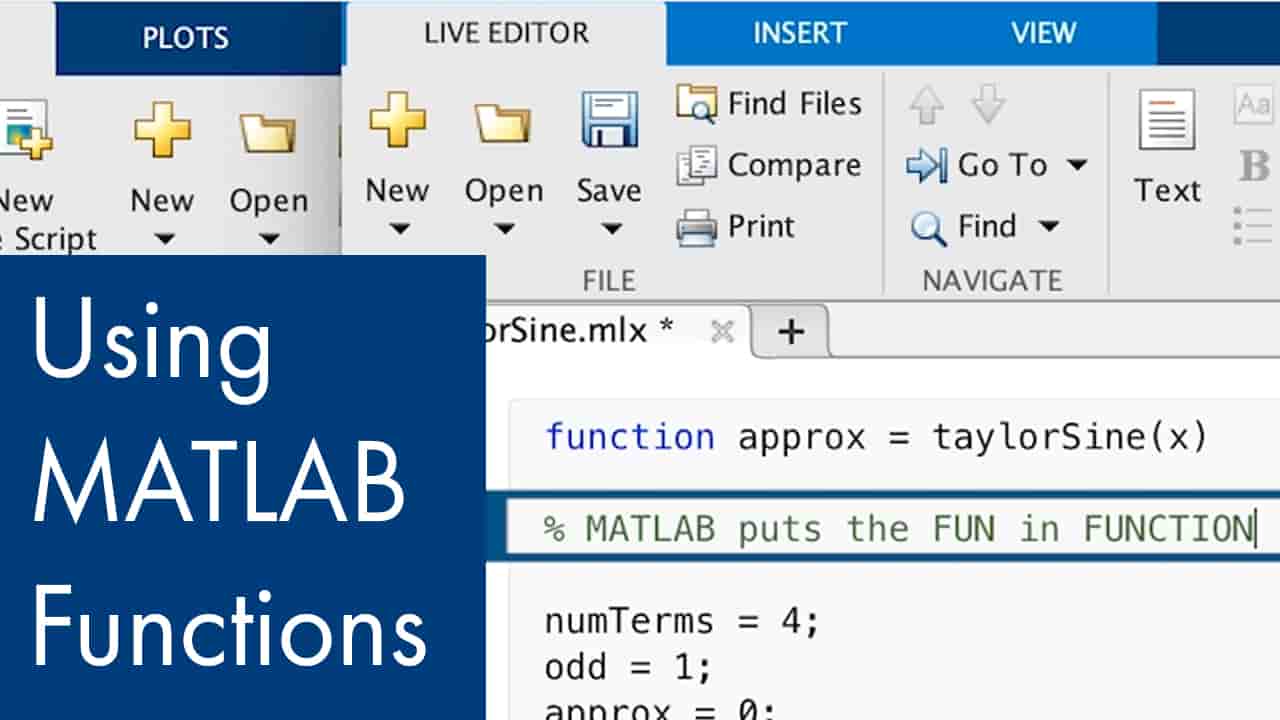The width and height of the screenshot is (1280, 720).
Task: Click the text style Aa icon
Action: pyautogui.click(x=1254, y=104)
